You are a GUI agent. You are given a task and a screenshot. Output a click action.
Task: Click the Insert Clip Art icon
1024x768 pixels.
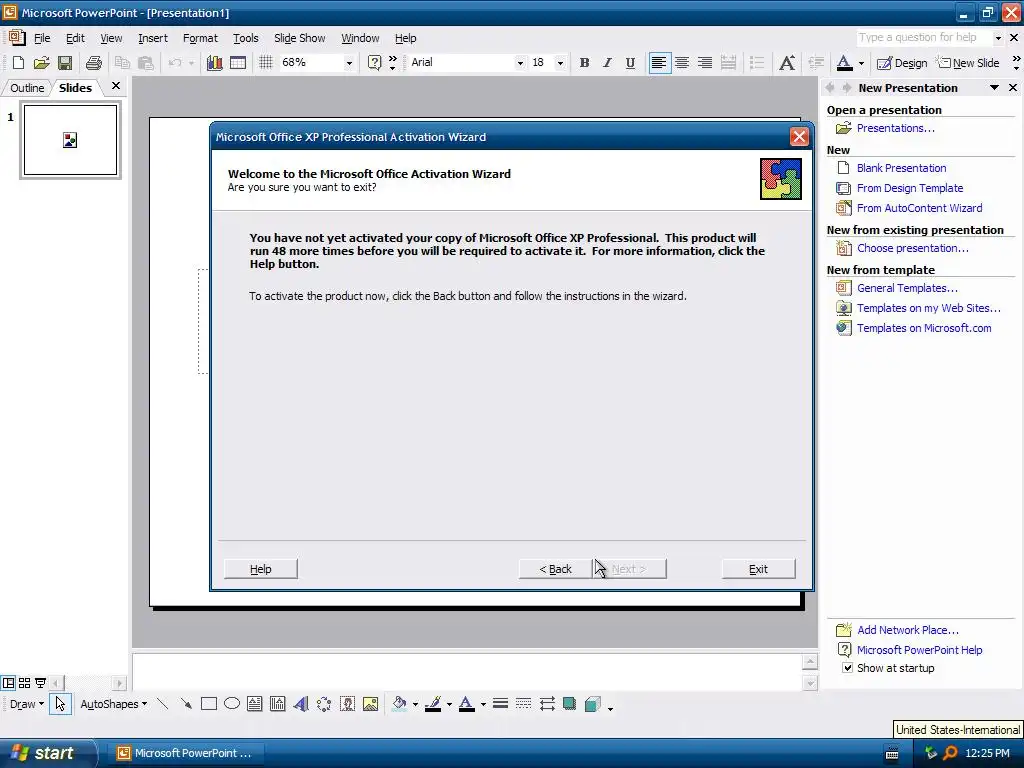(x=347, y=704)
